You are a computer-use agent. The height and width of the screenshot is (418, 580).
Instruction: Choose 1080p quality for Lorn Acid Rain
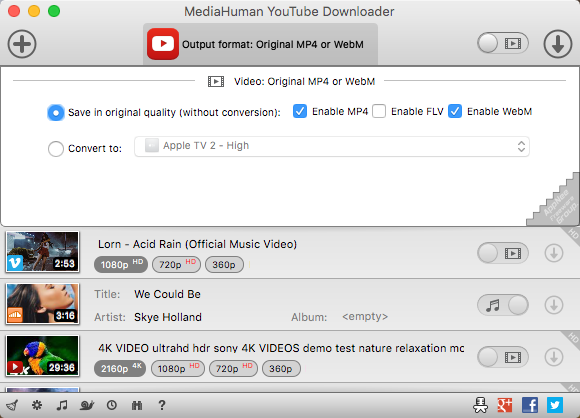121,264
